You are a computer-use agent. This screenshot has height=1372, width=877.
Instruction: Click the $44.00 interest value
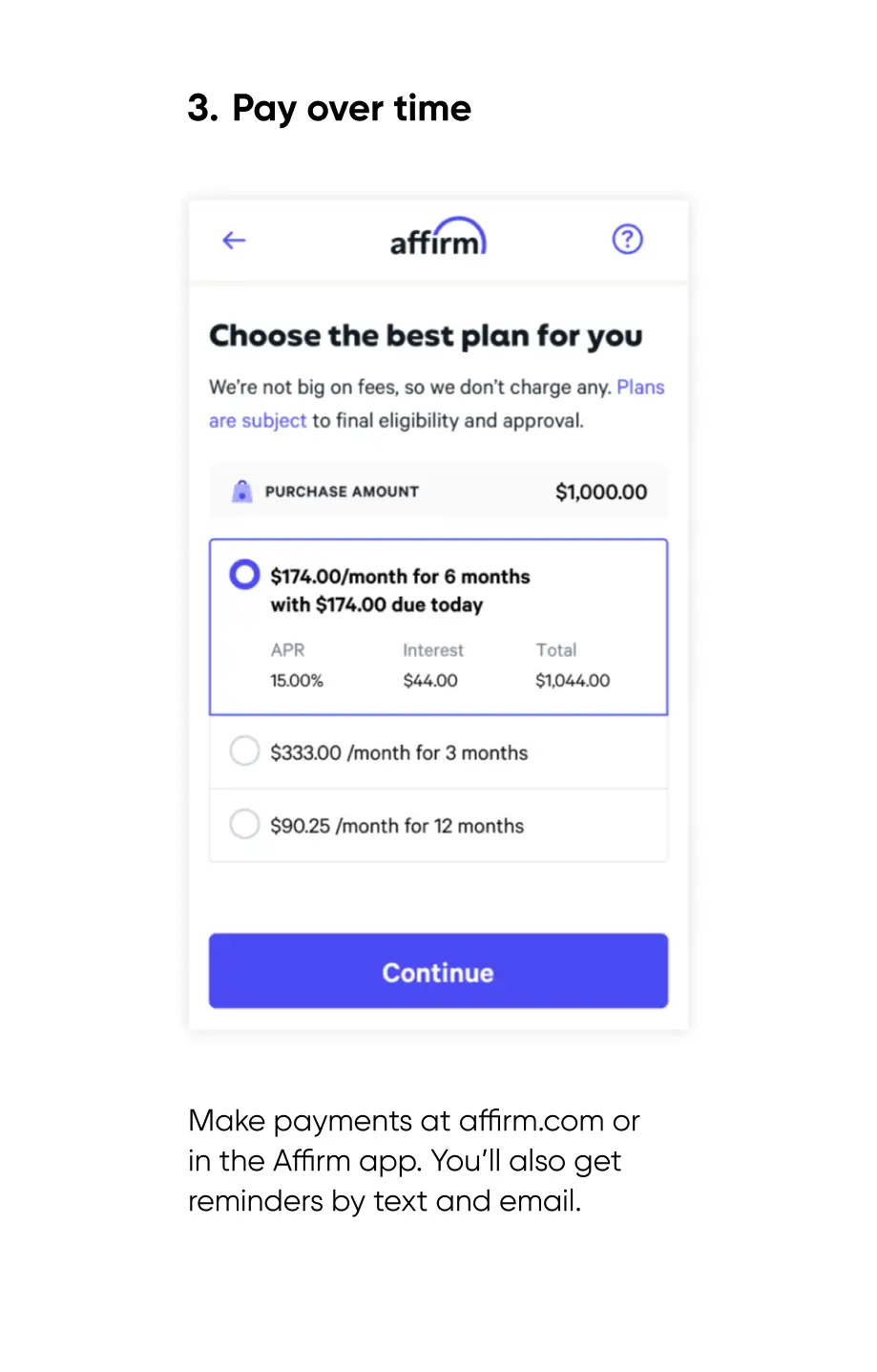430,681
